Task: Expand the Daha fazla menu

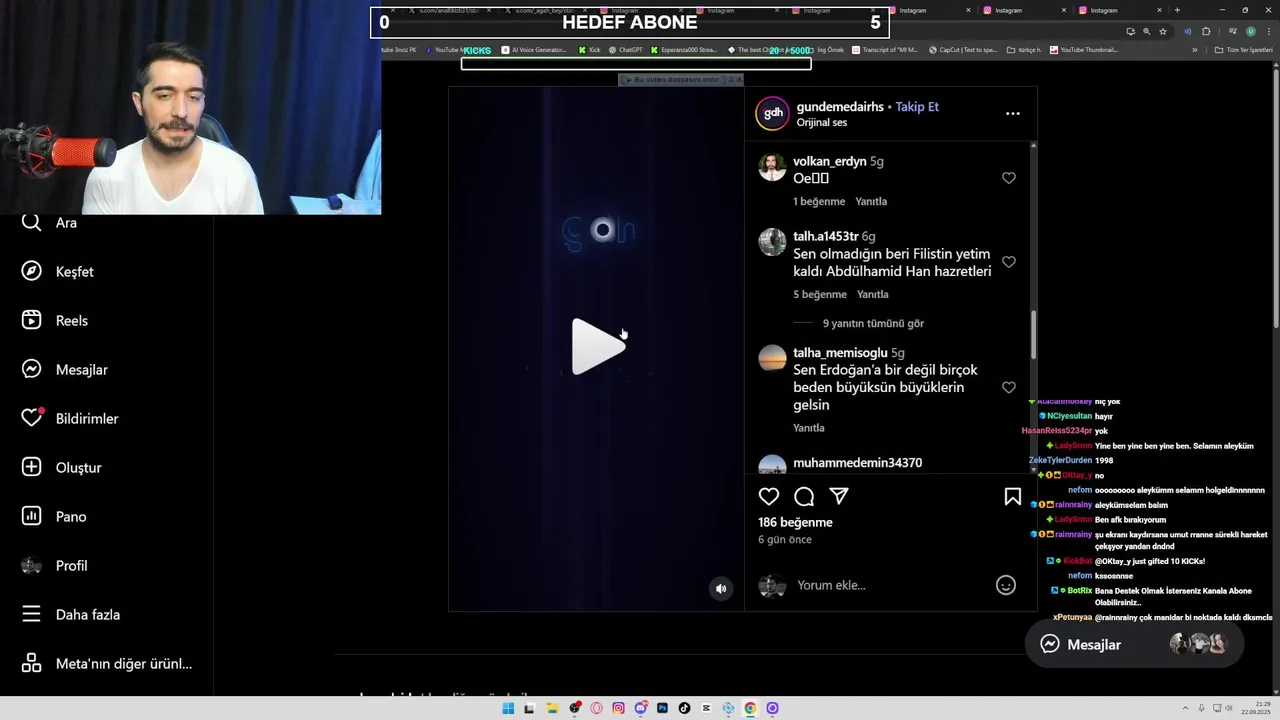Action: [71, 615]
